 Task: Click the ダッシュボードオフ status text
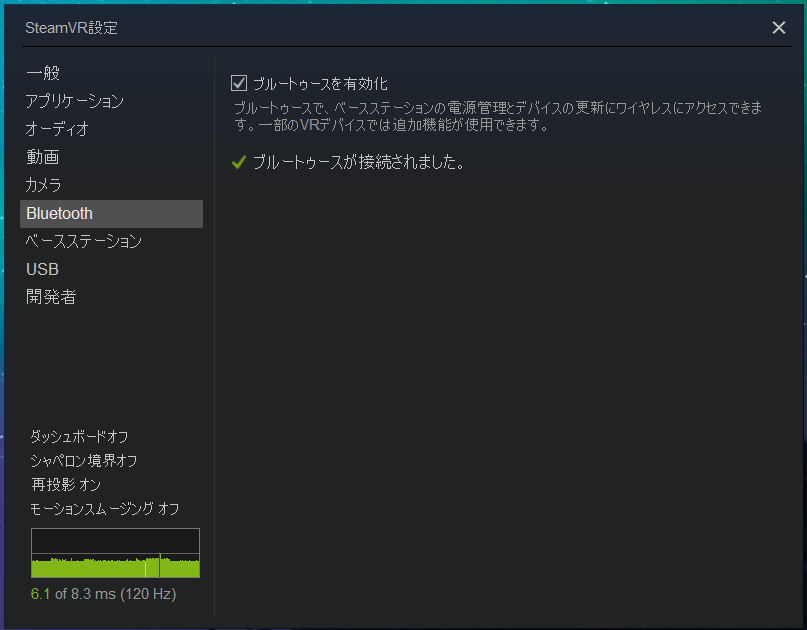(x=79, y=436)
